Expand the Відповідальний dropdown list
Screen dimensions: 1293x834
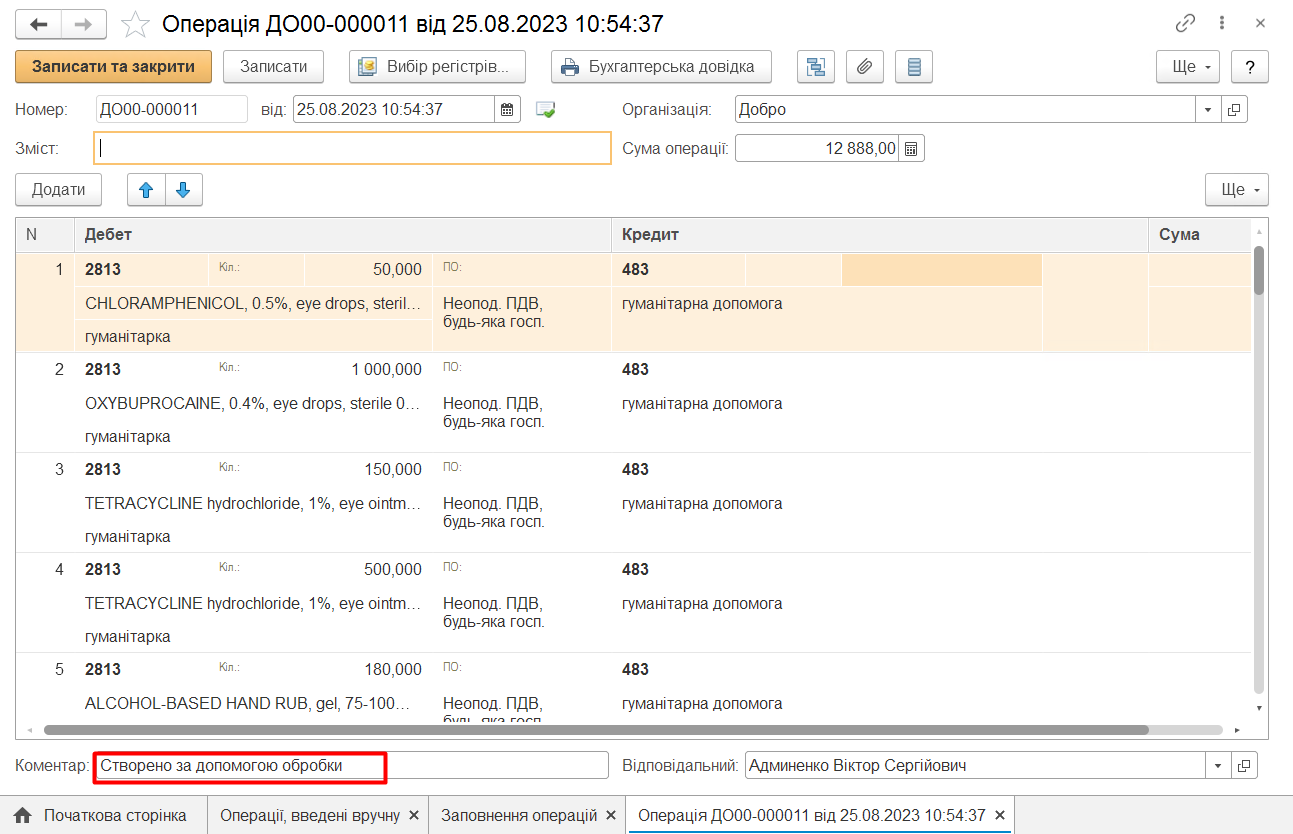tap(1218, 766)
